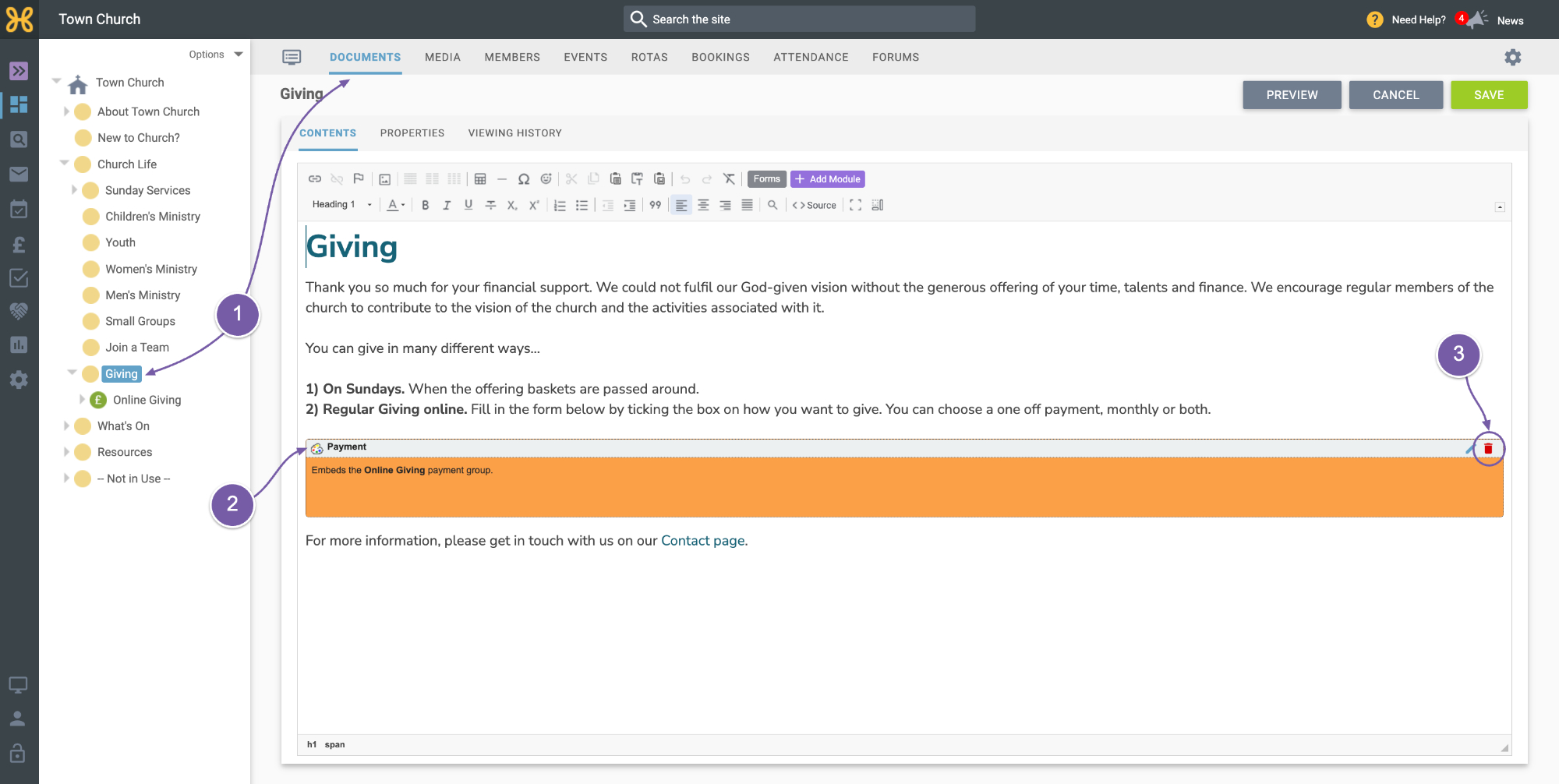The height and width of the screenshot is (784, 1559).
Task: Open the EVENTS section tab
Action: click(585, 57)
